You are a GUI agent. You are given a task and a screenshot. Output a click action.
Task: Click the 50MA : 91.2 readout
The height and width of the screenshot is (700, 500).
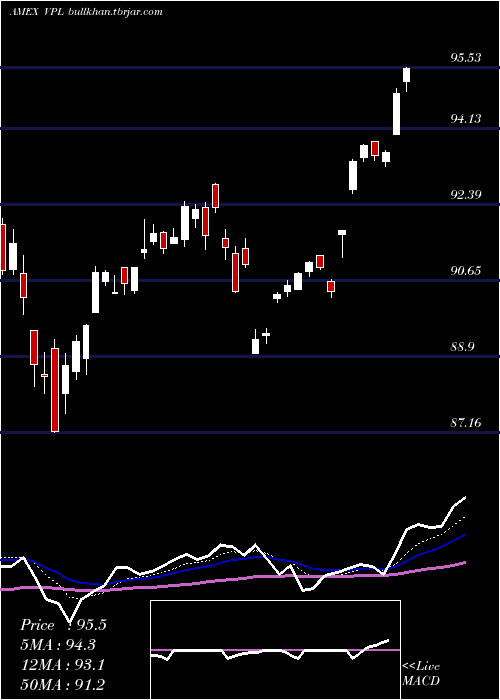click(x=62, y=685)
